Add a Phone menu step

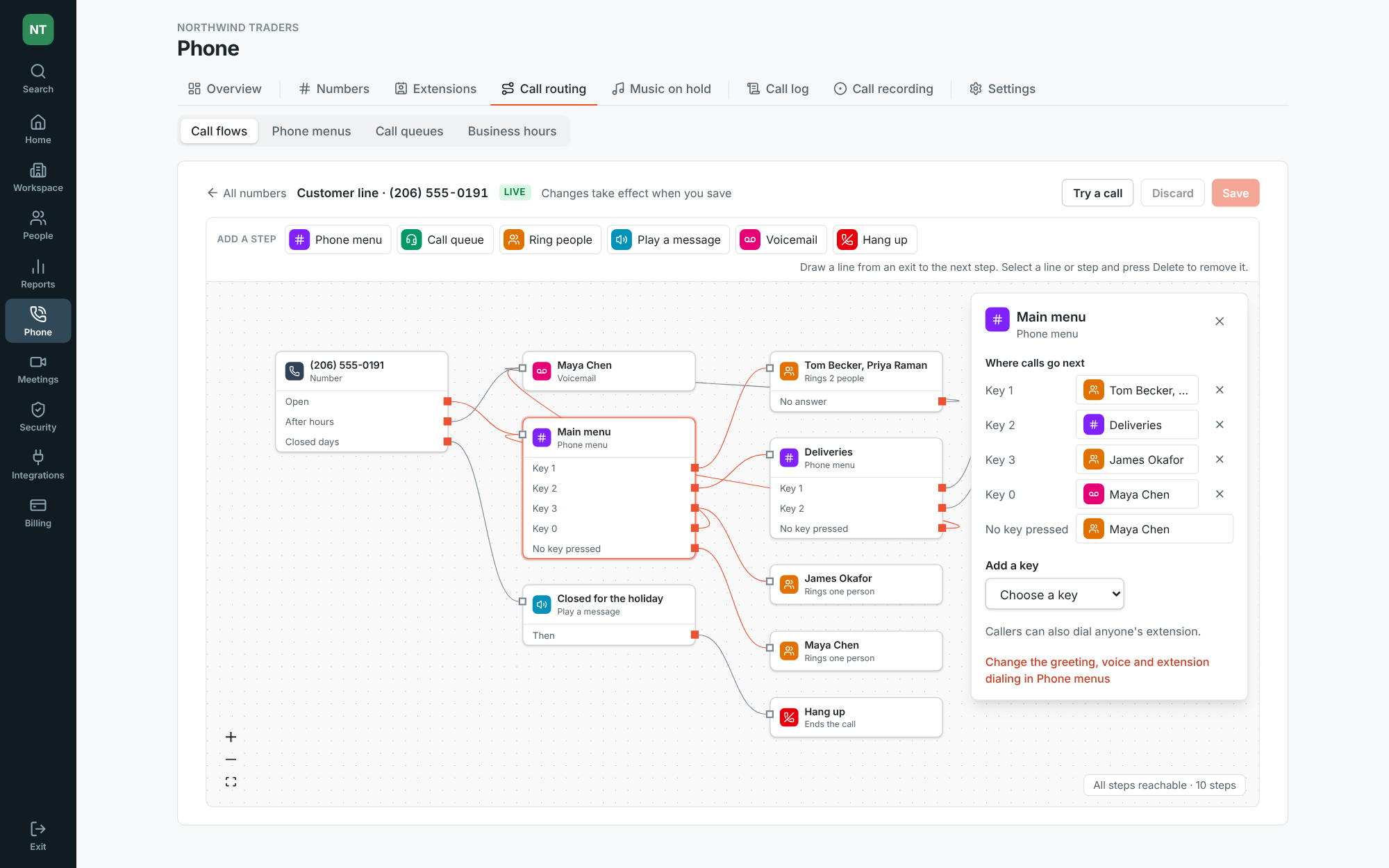[338, 240]
